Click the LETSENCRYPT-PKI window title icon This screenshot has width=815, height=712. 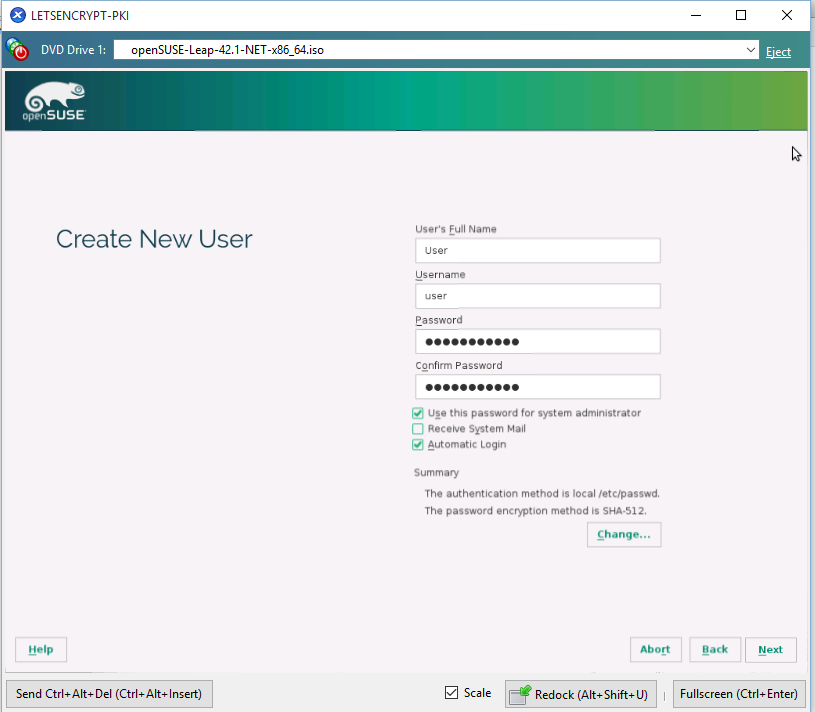click(17, 15)
